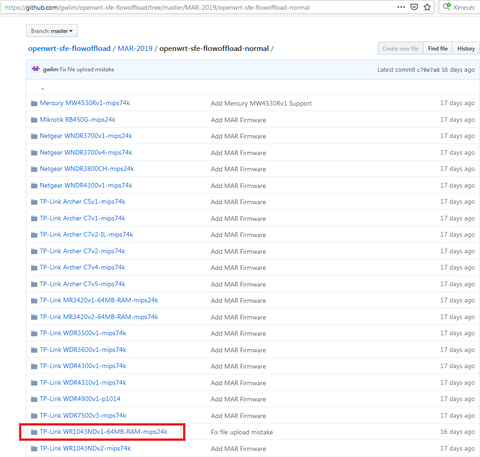Click folder icon beside TP-Link WDR7500v3-mips74k
Image resolution: width=480 pixels, height=457 pixels.
(34, 416)
